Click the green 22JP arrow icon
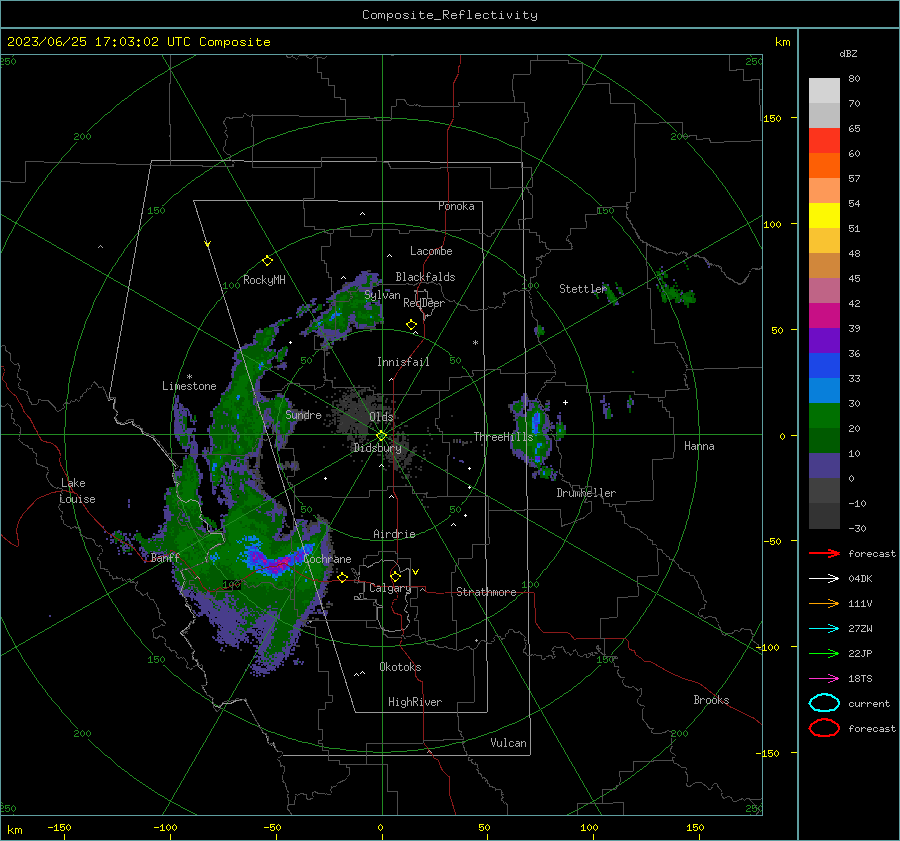Viewport: 900px width, 841px height. [824, 653]
